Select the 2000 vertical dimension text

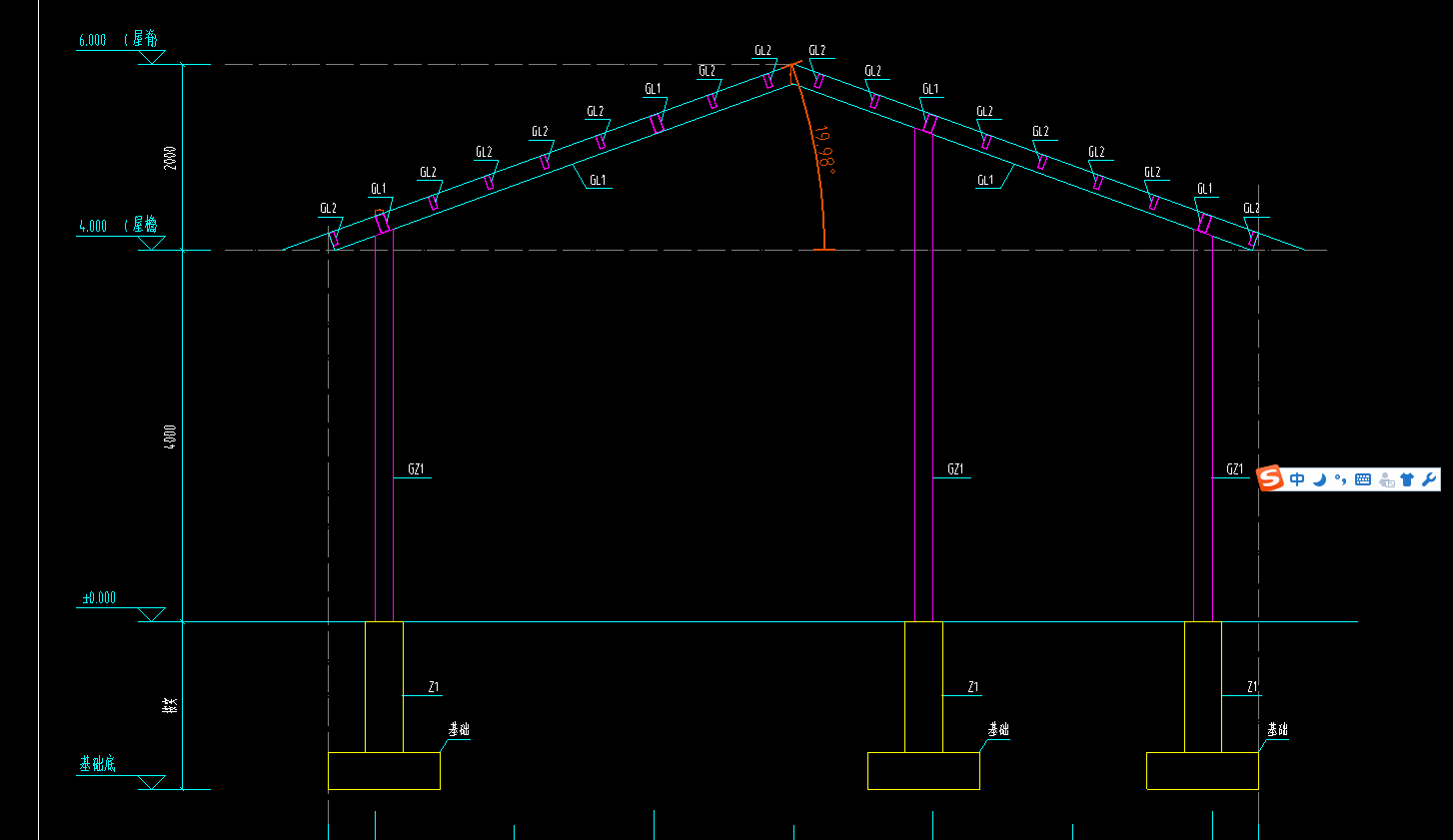[x=170, y=157]
